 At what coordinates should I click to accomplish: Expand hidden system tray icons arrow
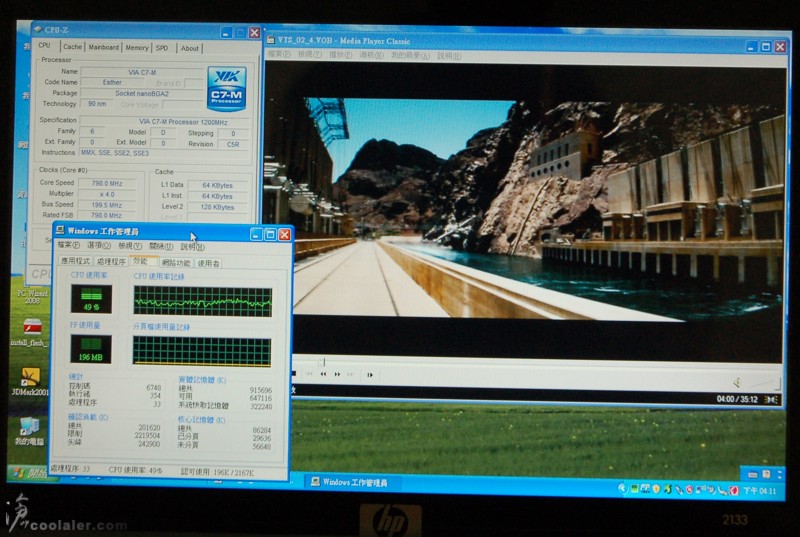622,489
